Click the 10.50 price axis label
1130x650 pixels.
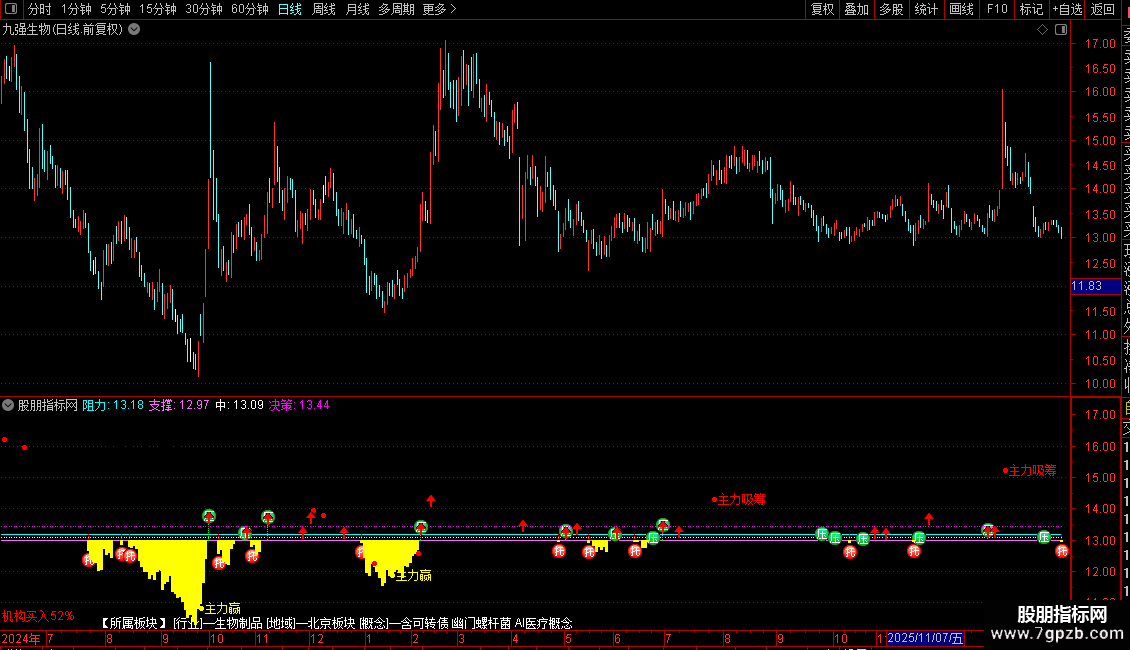pyautogui.click(x=1100, y=360)
